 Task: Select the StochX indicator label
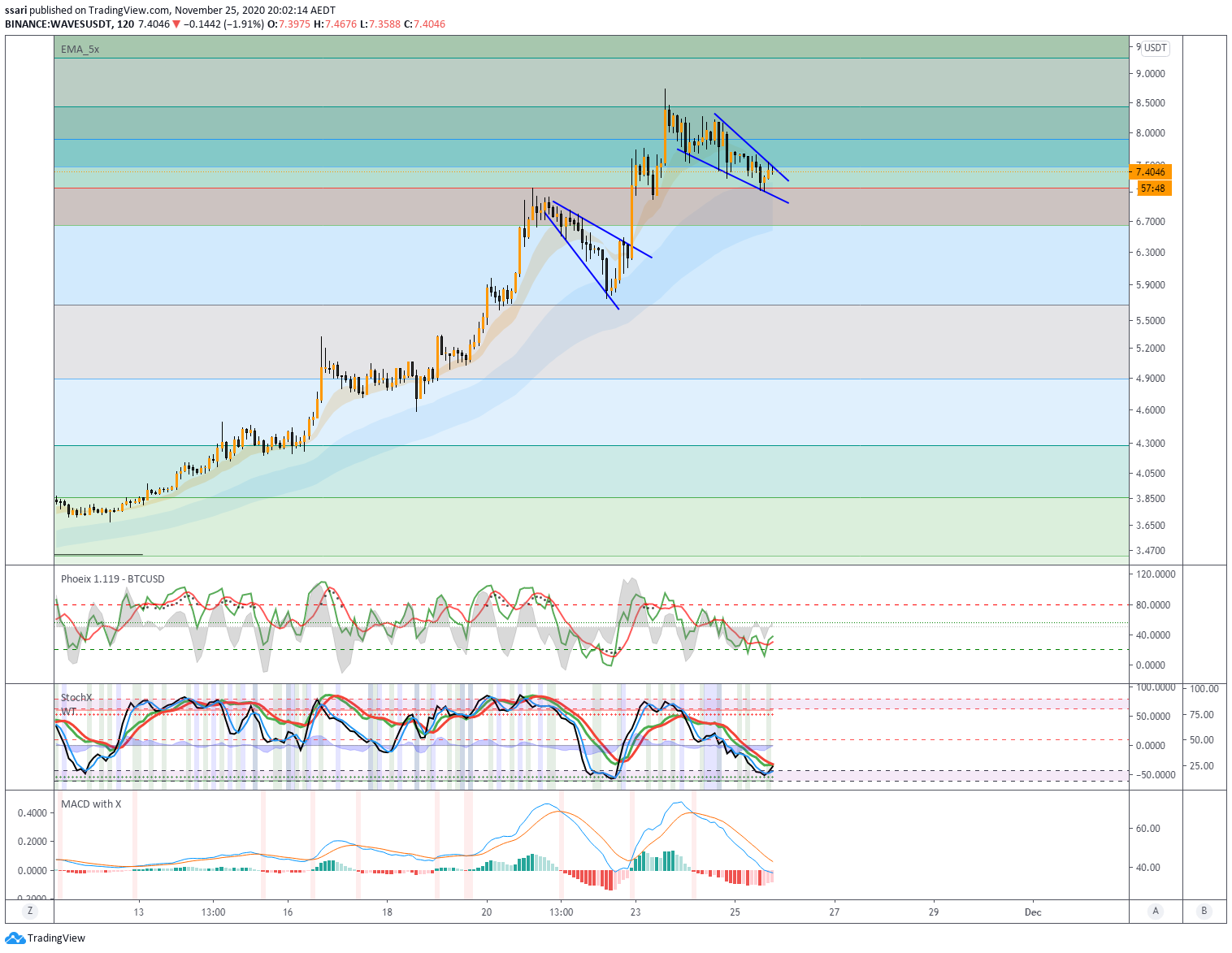tap(76, 698)
